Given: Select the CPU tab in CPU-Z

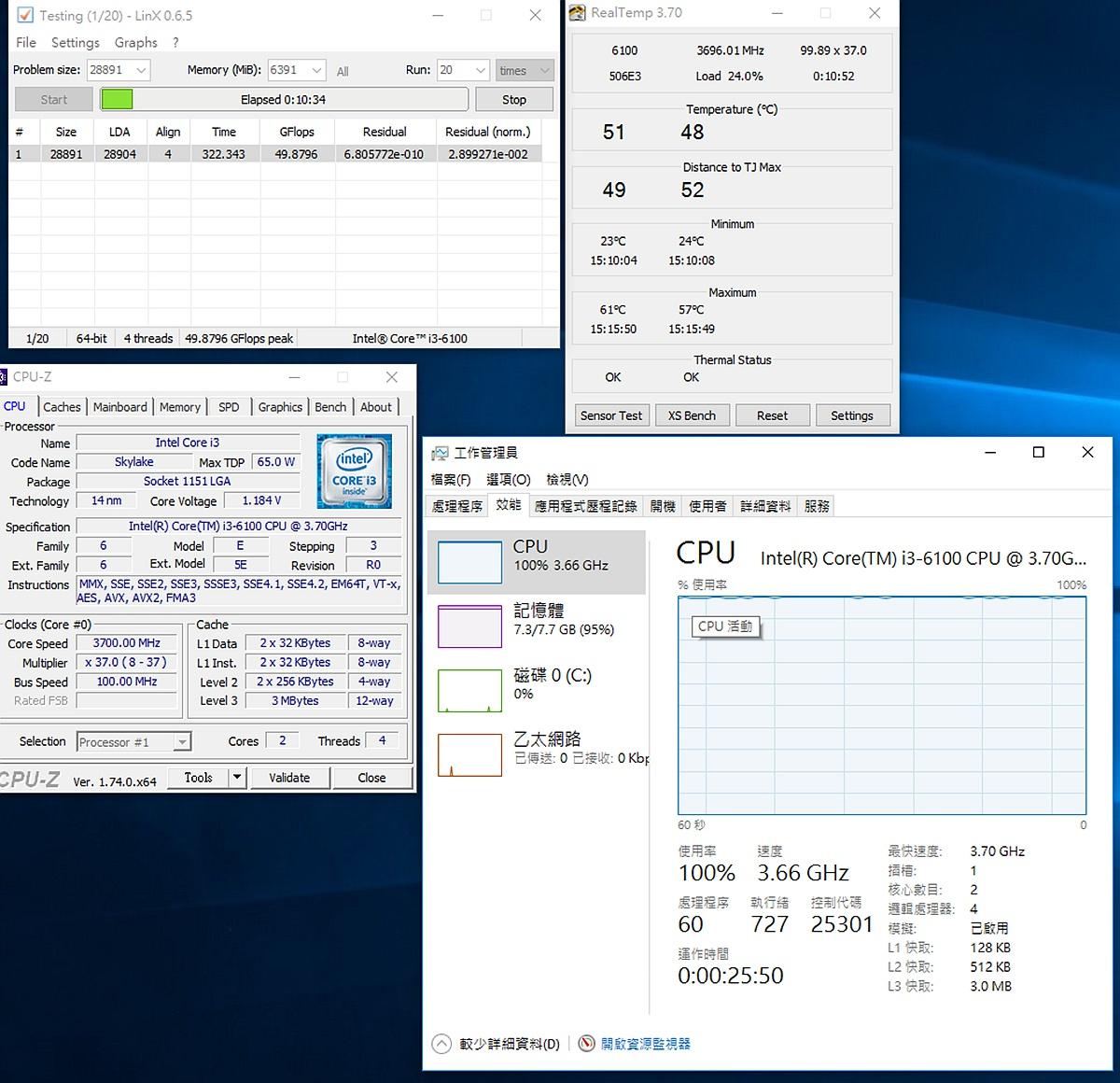Looking at the screenshot, I should coord(15,406).
